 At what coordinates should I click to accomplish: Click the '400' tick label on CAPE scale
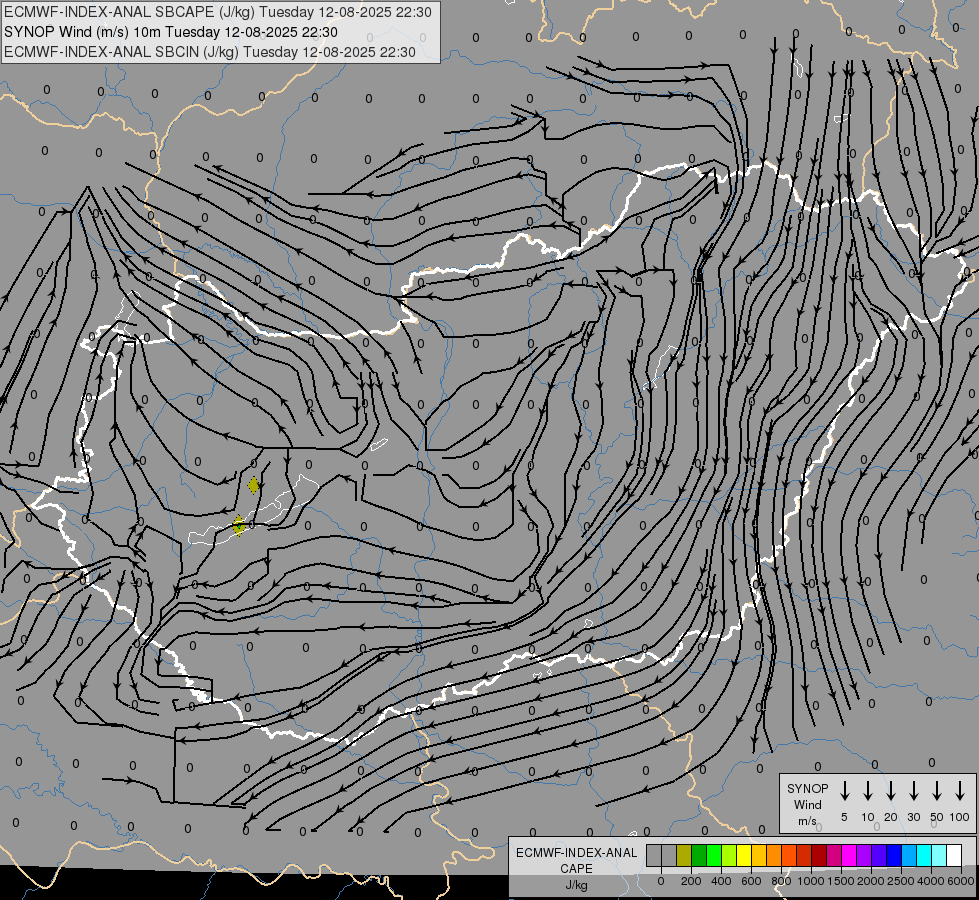[721, 881]
